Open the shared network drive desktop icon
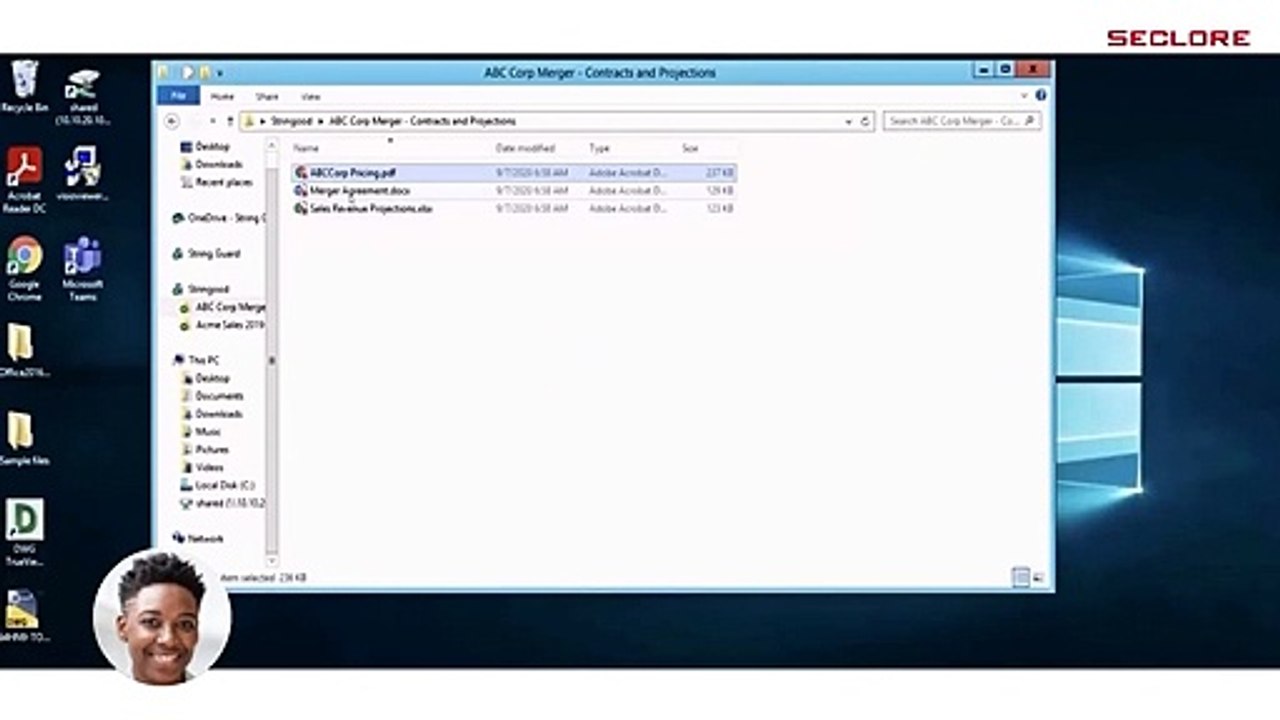The width and height of the screenshot is (1280, 720). point(83,97)
